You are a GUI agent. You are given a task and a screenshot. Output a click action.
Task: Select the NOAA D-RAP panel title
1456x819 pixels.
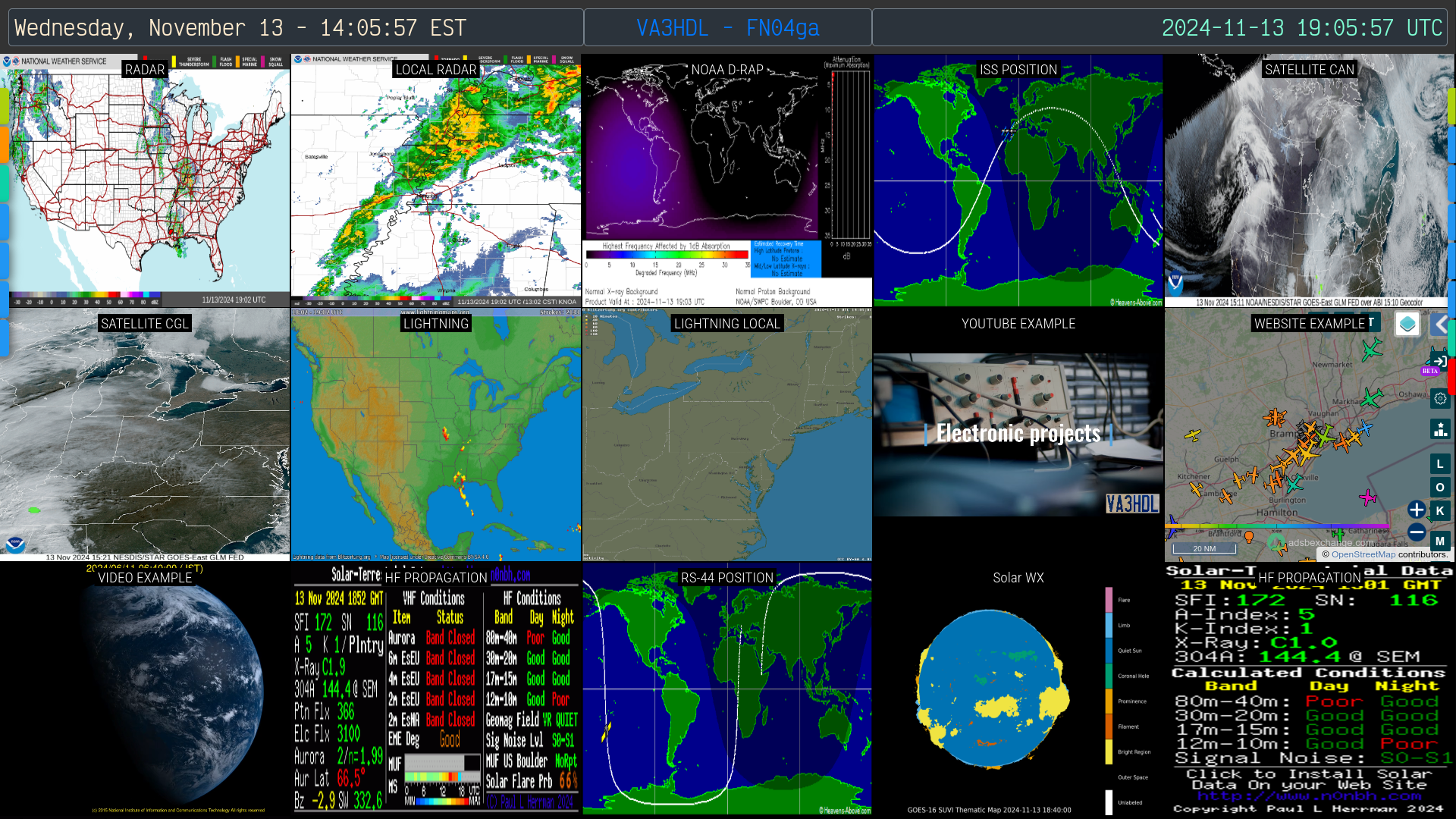tap(726, 70)
